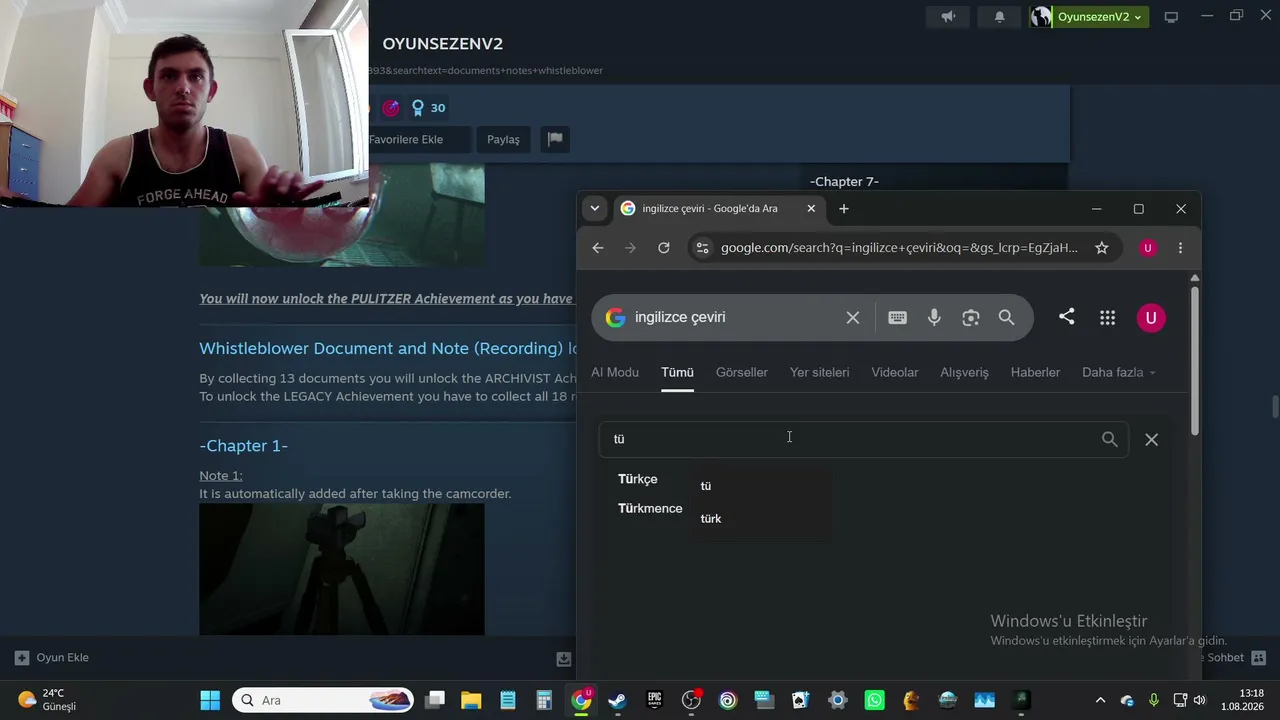The height and width of the screenshot is (720, 1280).
Task: Report the guide using the flag icon
Action: click(555, 139)
